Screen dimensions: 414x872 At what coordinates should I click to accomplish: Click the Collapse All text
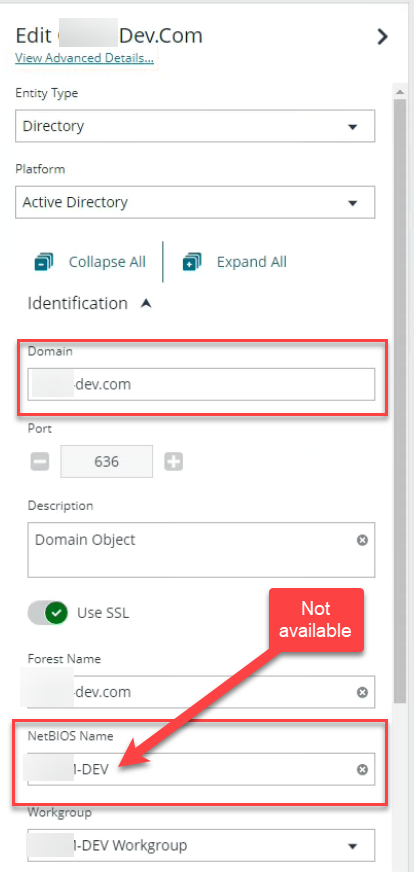107,262
